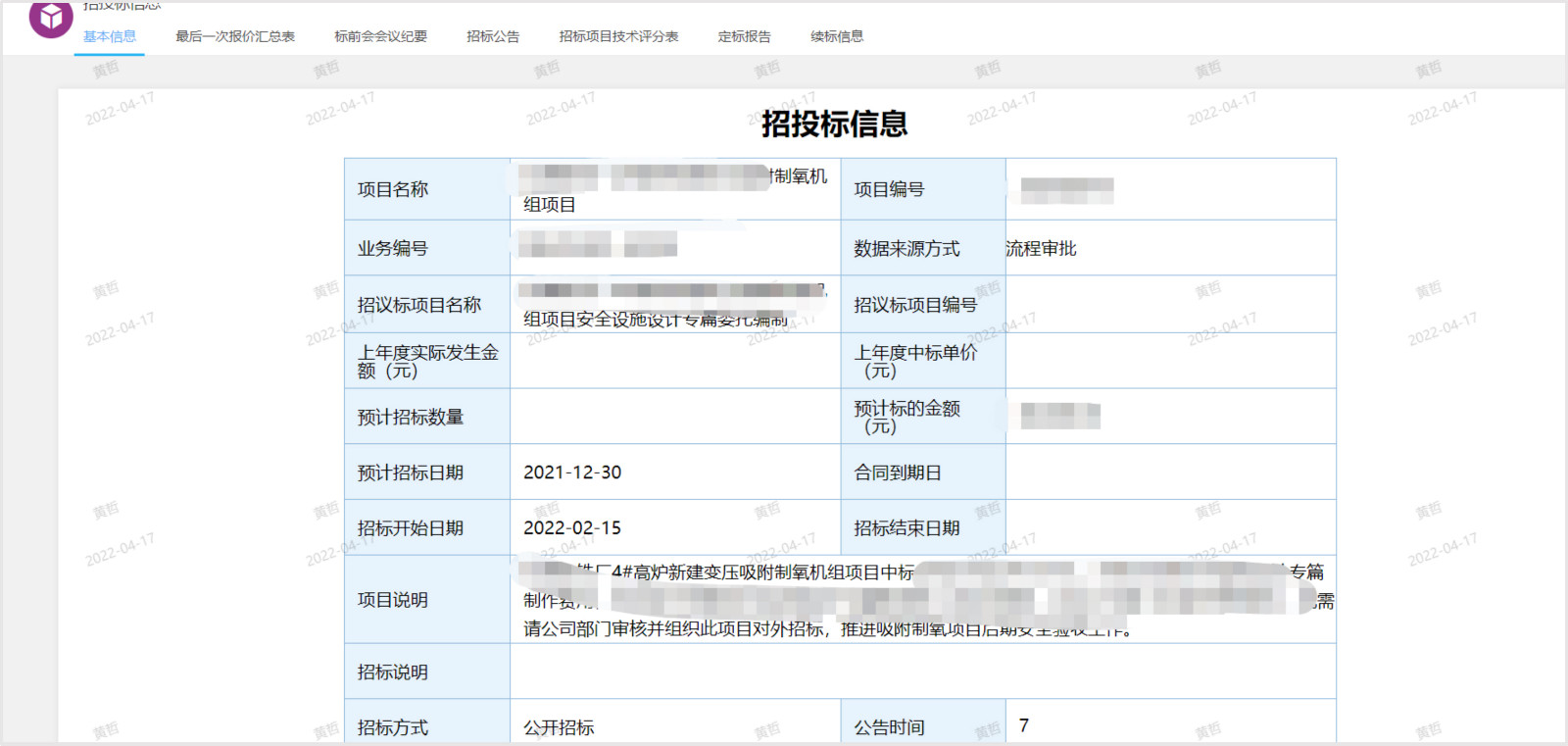The width and height of the screenshot is (1568, 746).
Task: Click the 公告时间 label
Action: click(889, 727)
